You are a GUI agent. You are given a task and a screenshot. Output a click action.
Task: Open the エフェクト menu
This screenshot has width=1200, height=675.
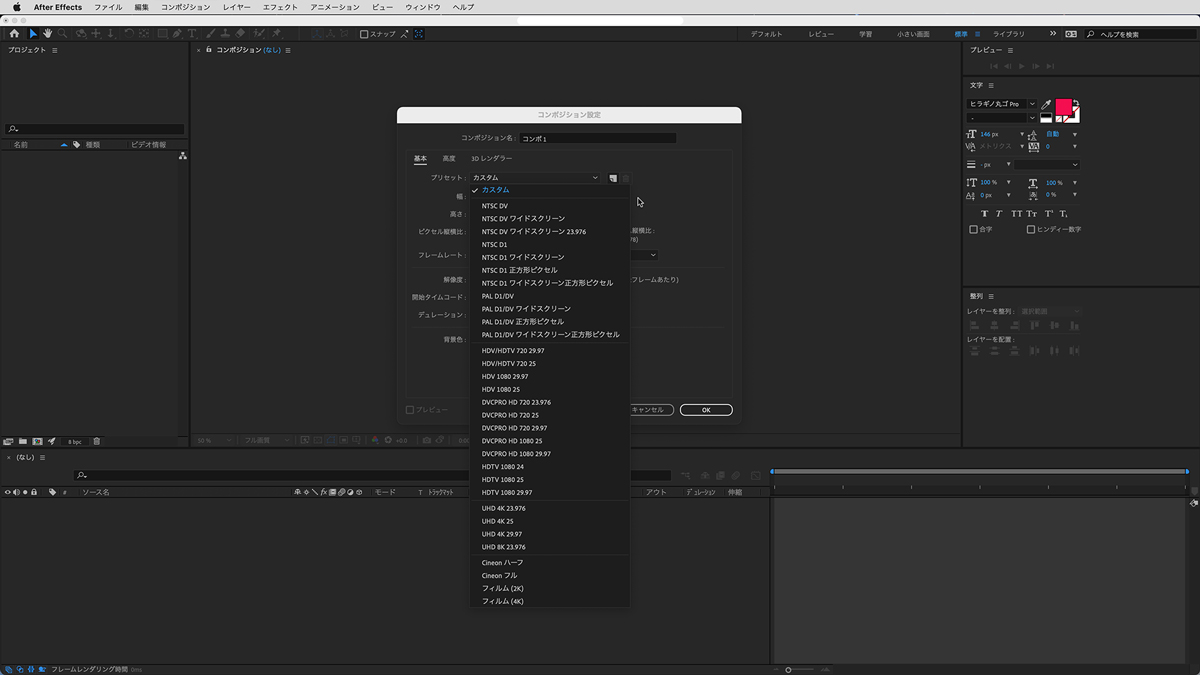(x=280, y=7)
